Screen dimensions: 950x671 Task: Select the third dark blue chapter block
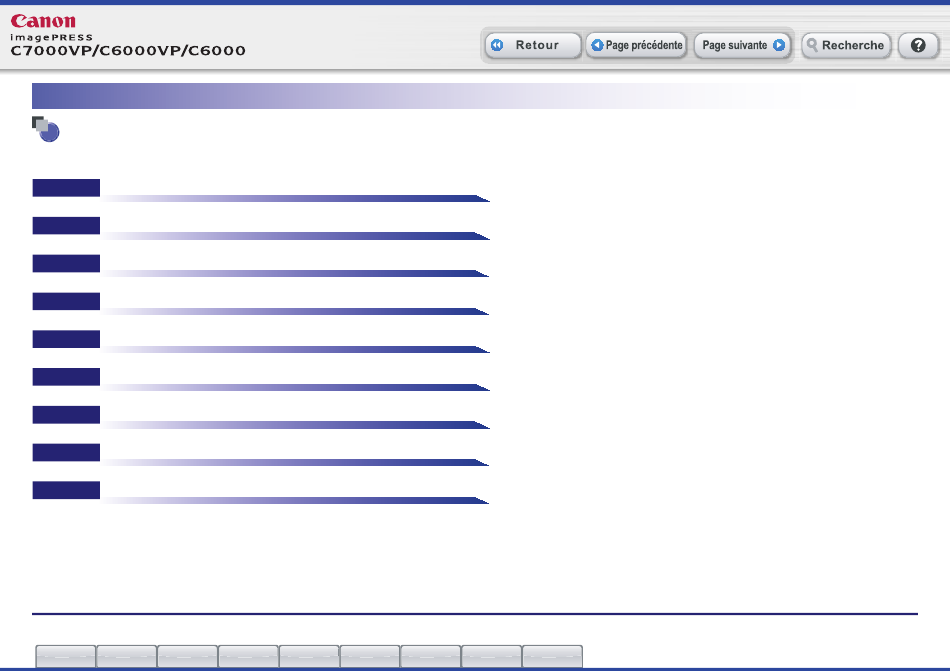click(66, 263)
